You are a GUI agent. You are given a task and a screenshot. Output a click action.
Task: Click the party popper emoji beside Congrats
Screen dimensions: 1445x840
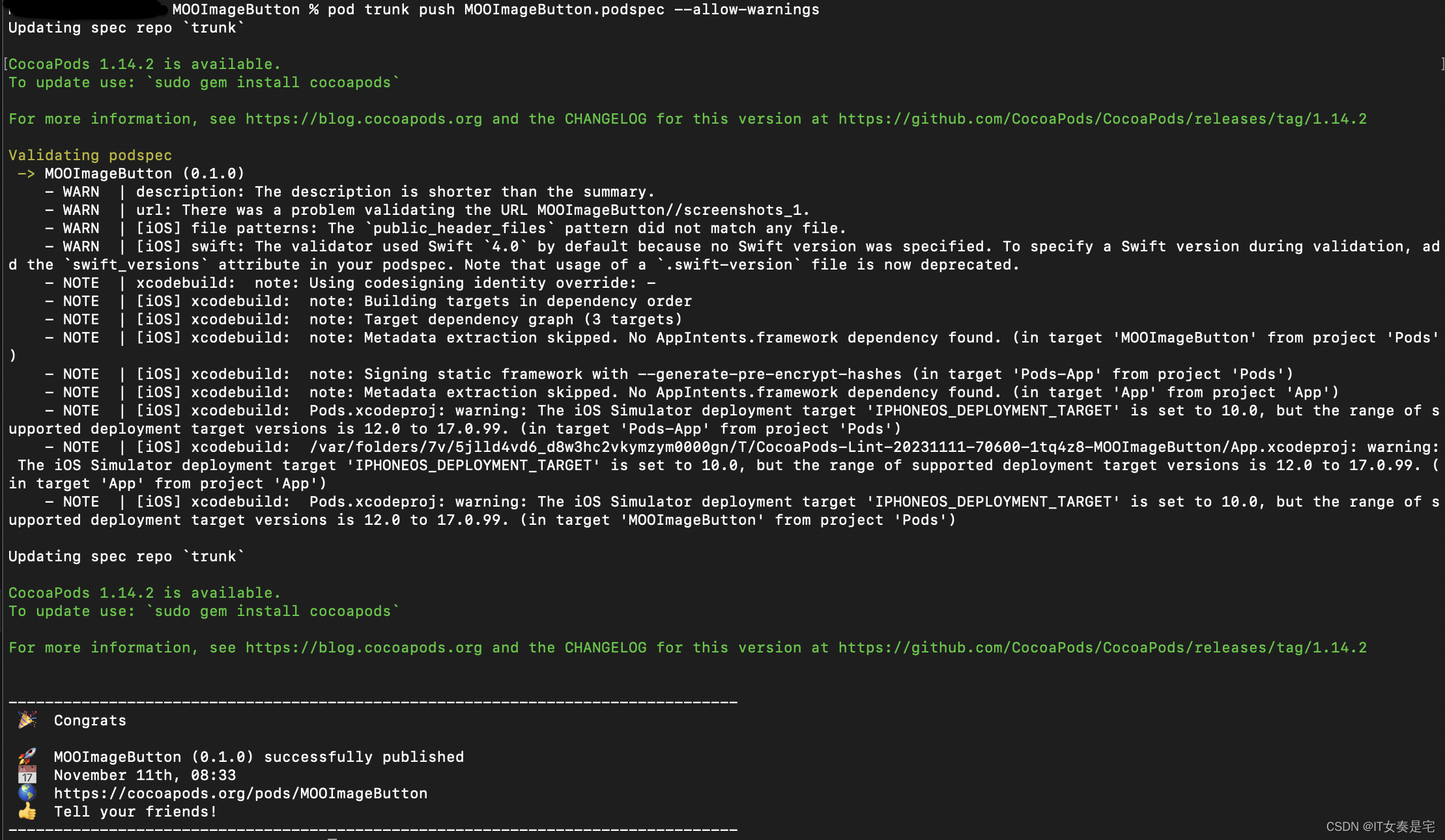[27, 720]
